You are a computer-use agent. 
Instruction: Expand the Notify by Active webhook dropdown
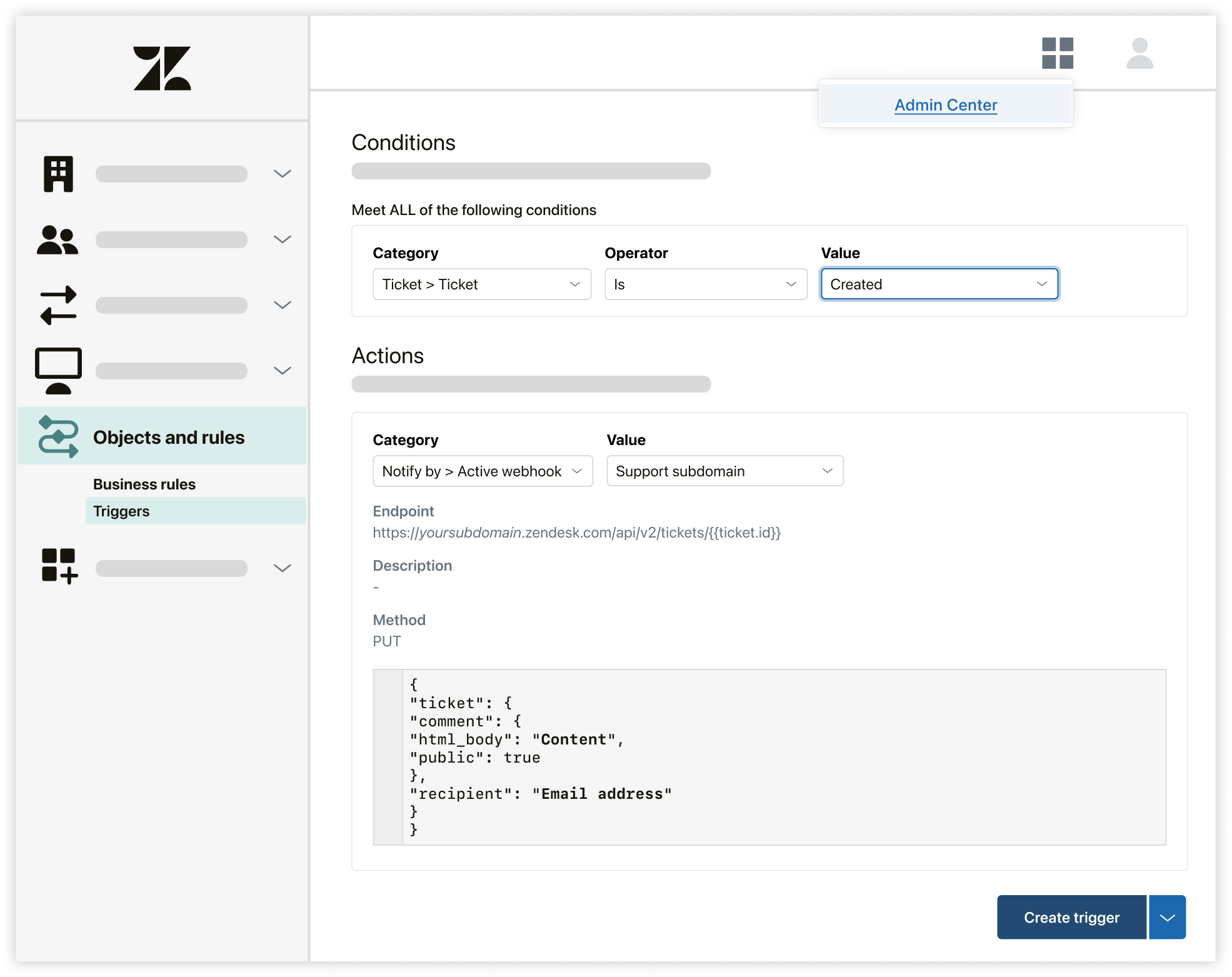pos(481,471)
